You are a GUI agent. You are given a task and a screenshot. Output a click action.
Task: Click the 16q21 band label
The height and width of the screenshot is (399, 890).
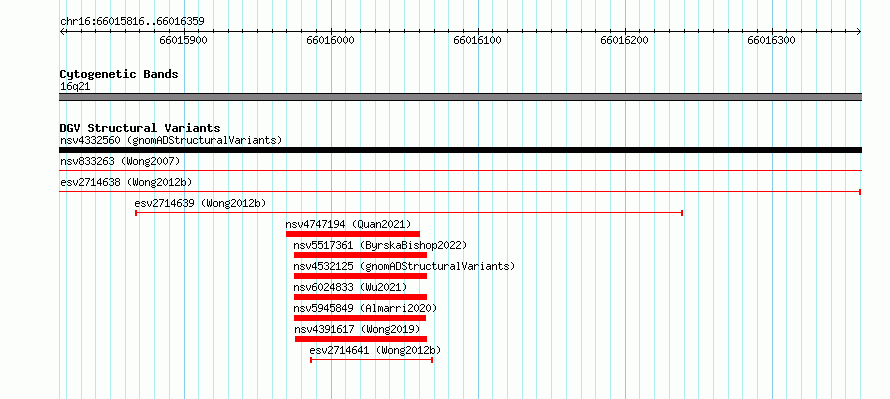point(75,87)
